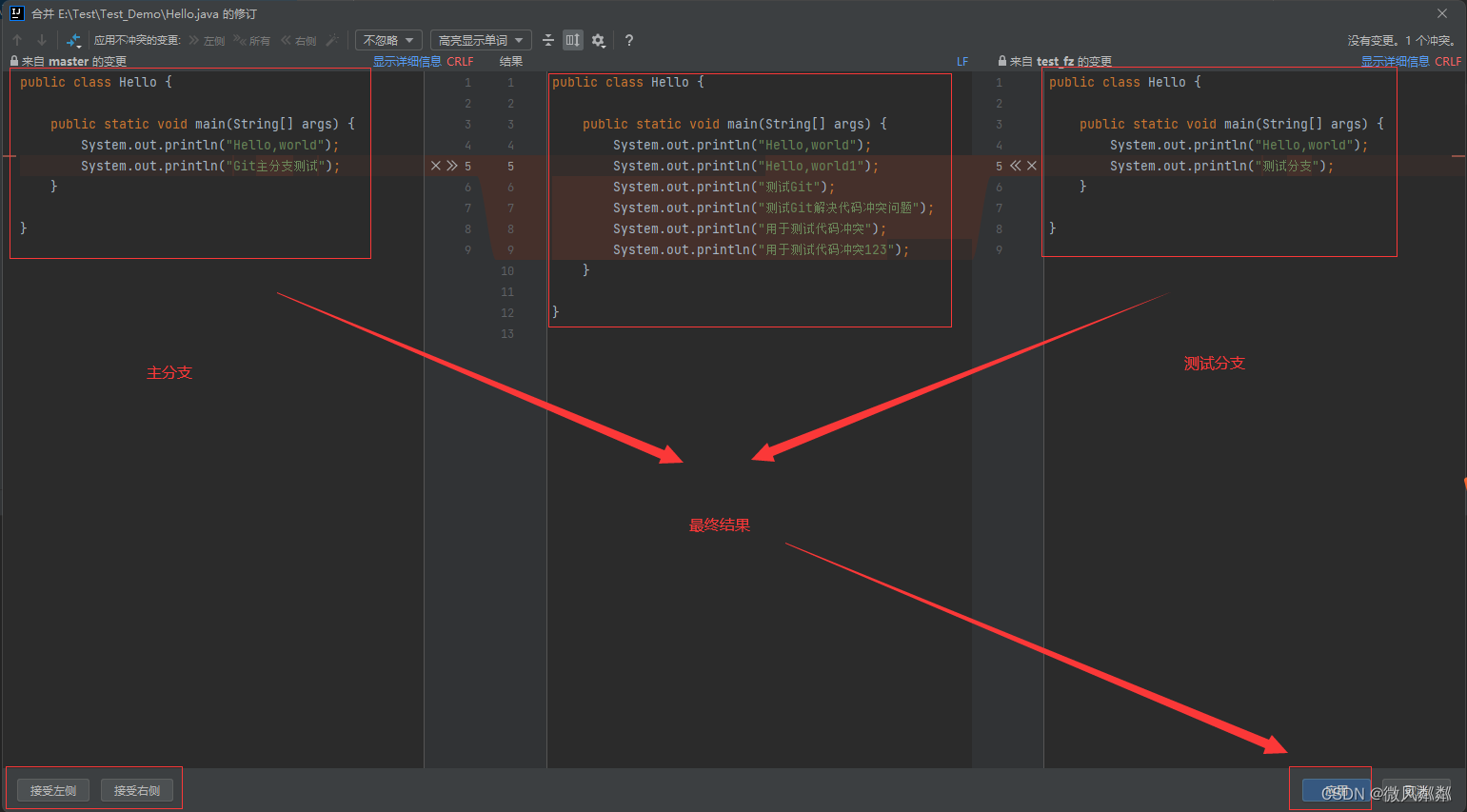Click the 测试Git println line in result
1467x812 pixels.
(x=724, y=187)
